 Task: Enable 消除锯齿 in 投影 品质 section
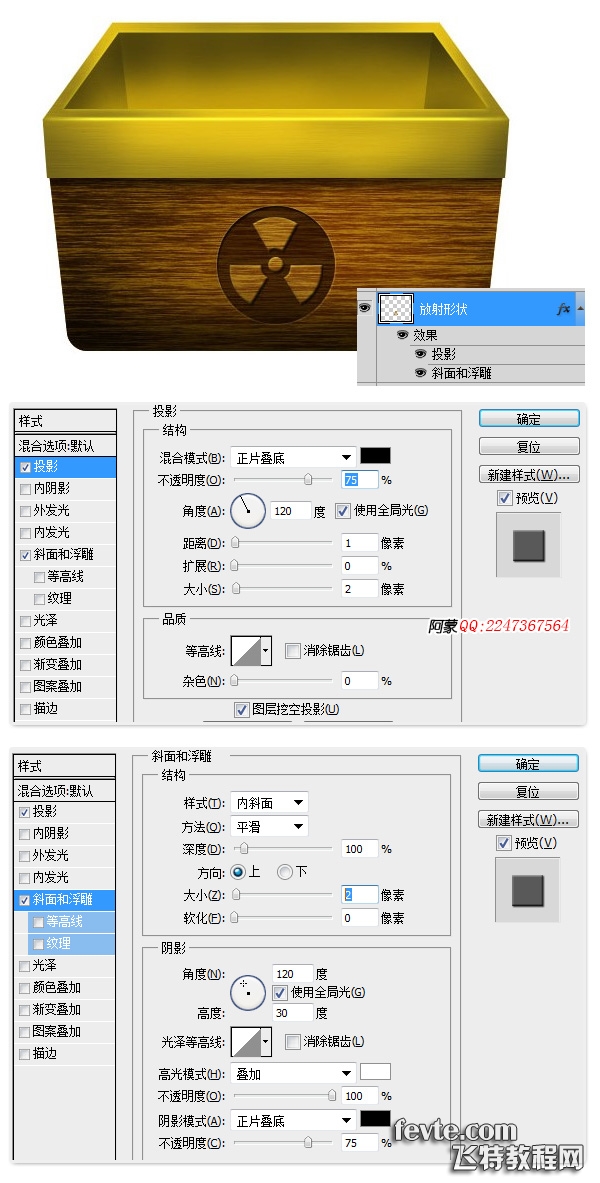[x=293, y=650]
